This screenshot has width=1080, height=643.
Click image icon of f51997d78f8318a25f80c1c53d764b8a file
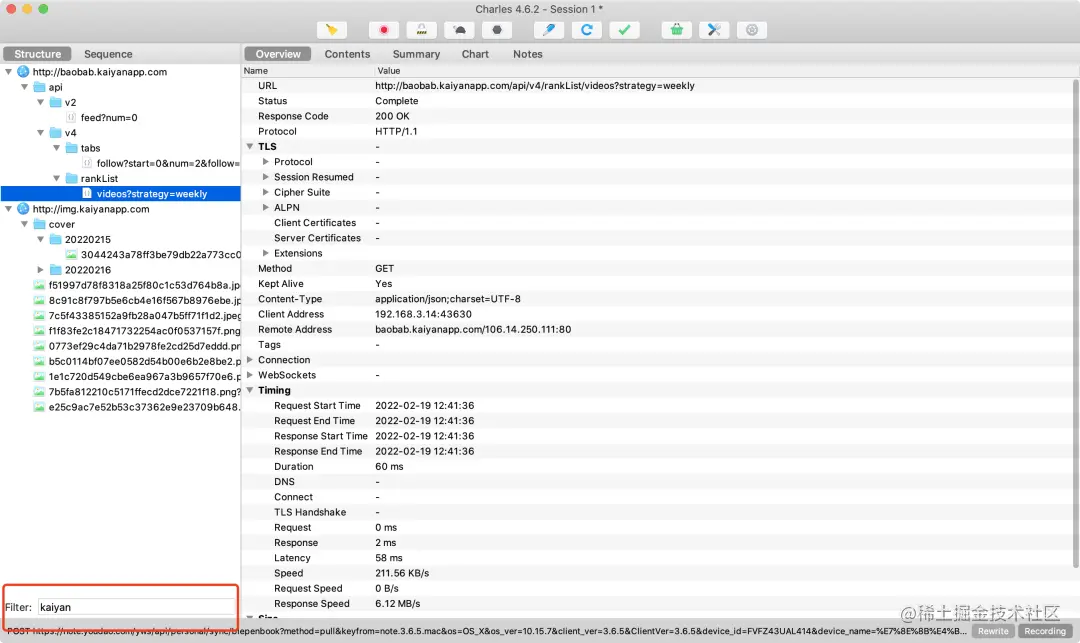pyautogui.click(x=39, y=285)
